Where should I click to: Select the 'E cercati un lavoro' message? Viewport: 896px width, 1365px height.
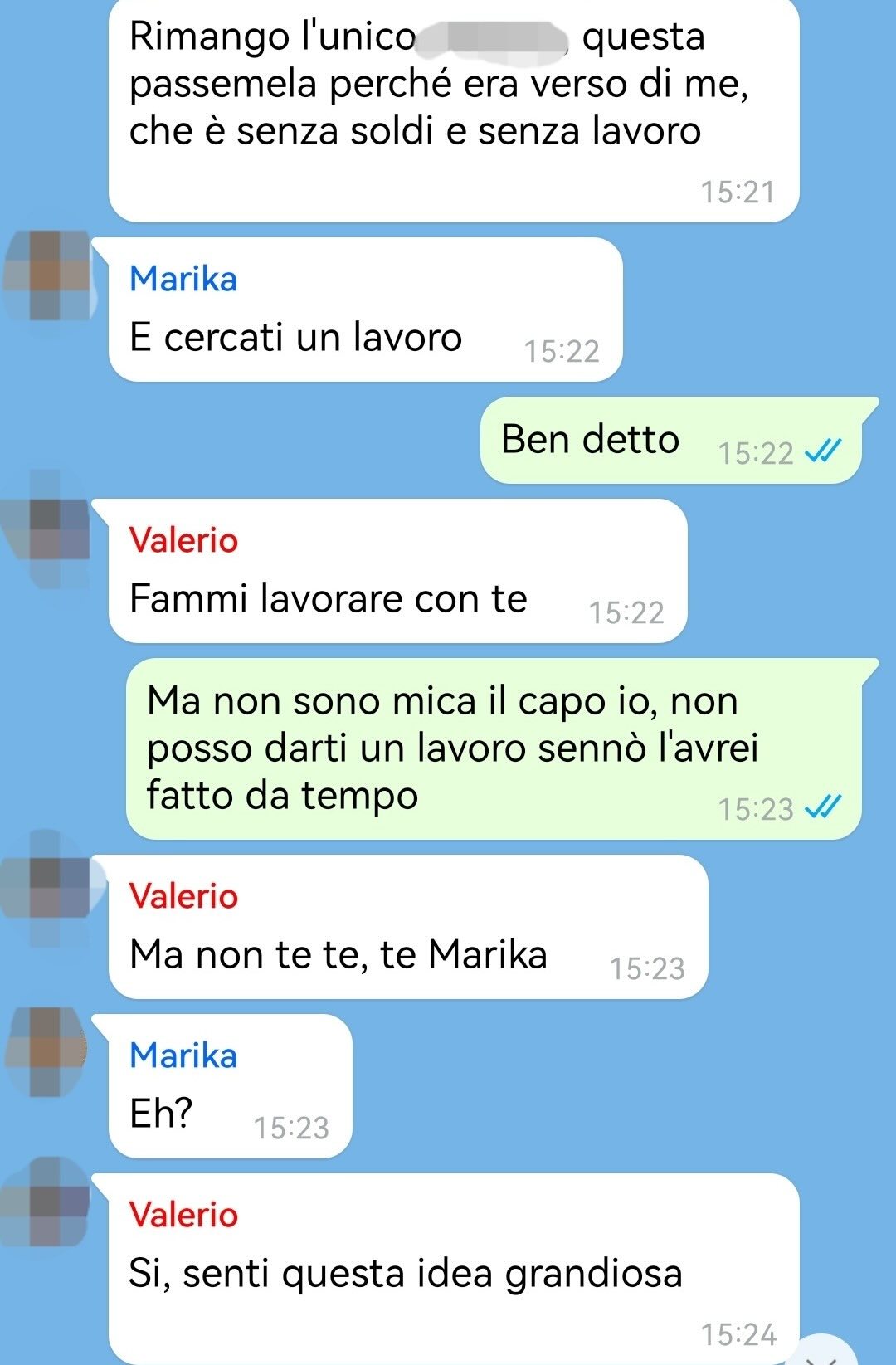(365, 310)
